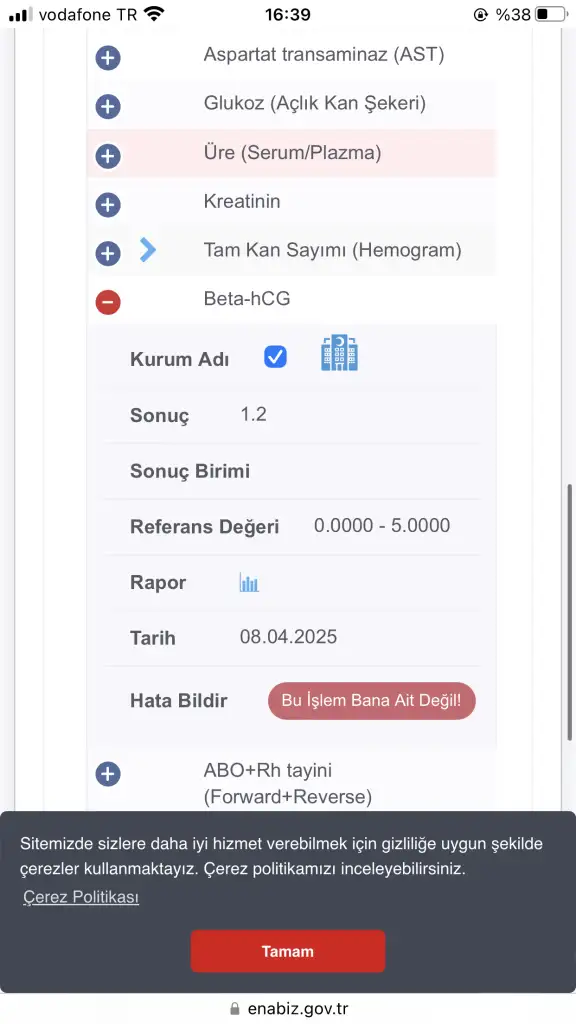Open the Rapor bar chart icon

(x=249, y=582)
